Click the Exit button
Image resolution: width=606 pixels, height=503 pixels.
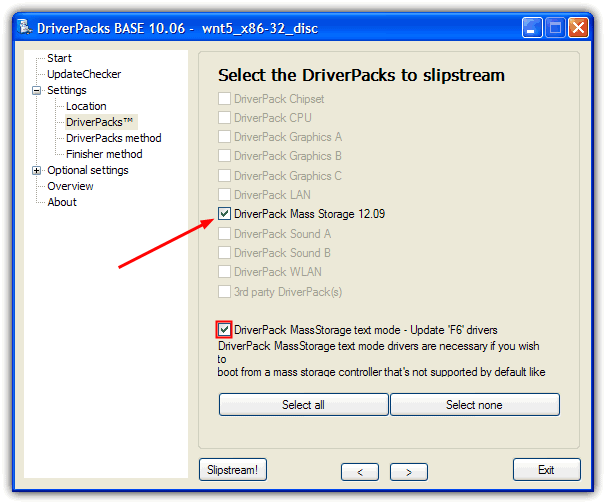546,470
